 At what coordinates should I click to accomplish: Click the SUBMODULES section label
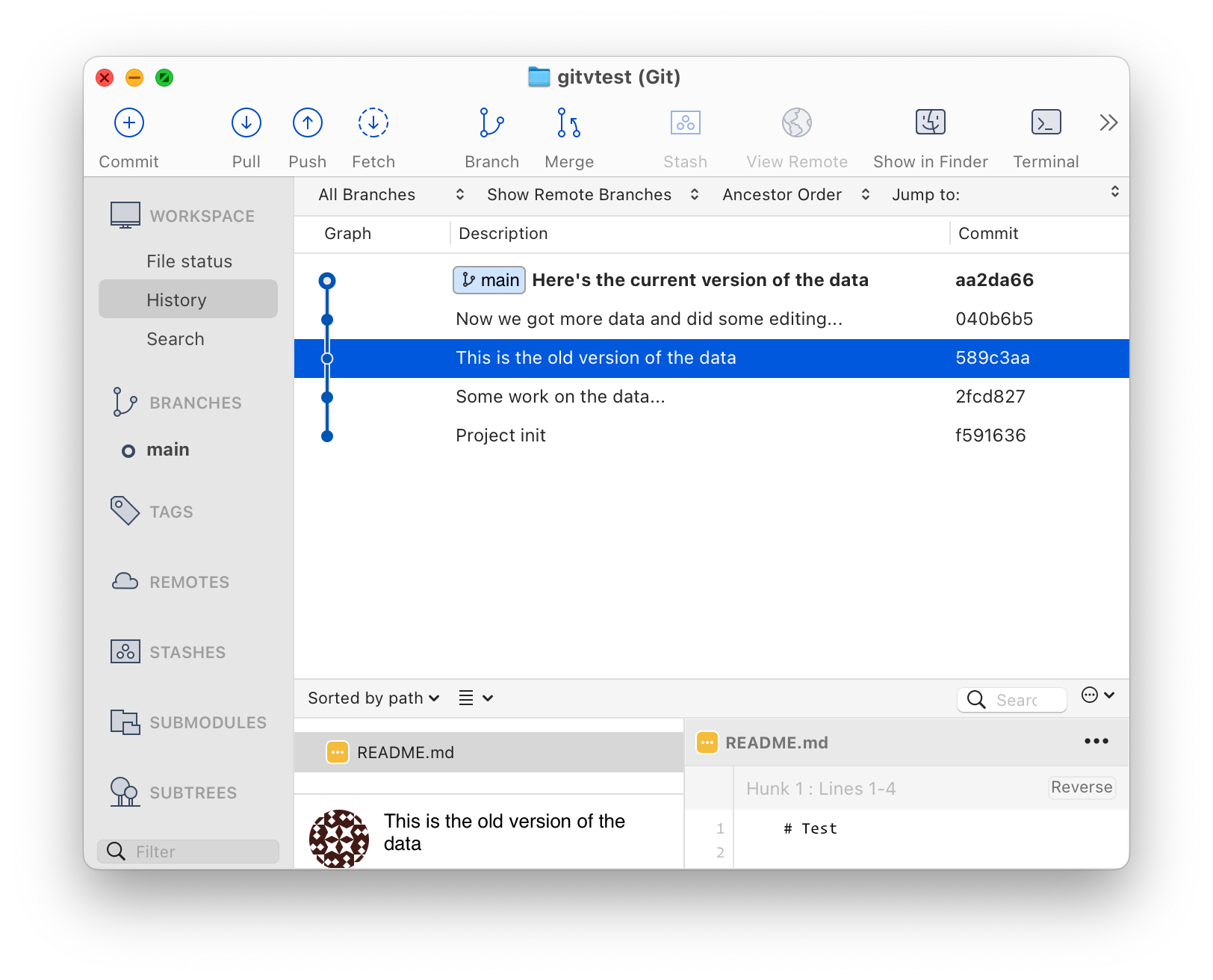pos(208,722)
